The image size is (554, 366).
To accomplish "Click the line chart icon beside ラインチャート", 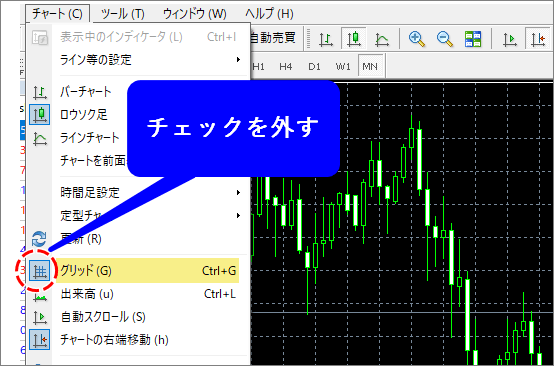I will pos(40,138).
